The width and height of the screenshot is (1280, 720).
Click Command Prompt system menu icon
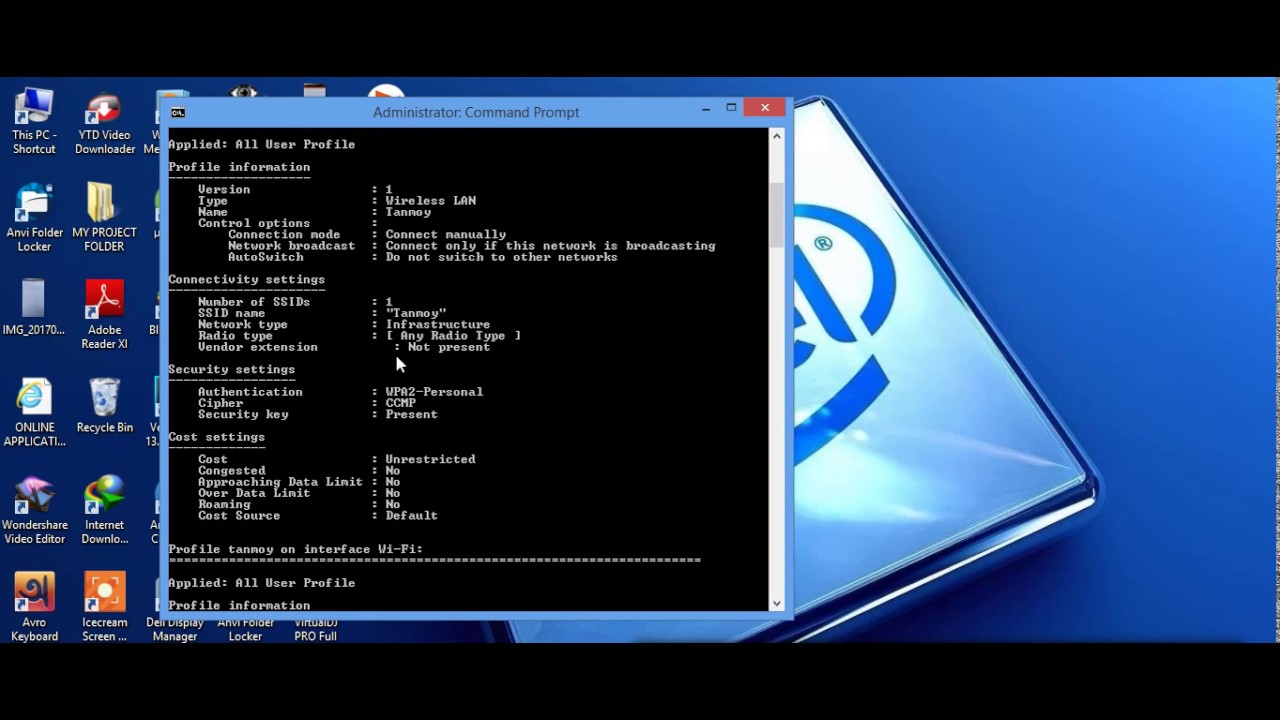click(x=178, y=112)
